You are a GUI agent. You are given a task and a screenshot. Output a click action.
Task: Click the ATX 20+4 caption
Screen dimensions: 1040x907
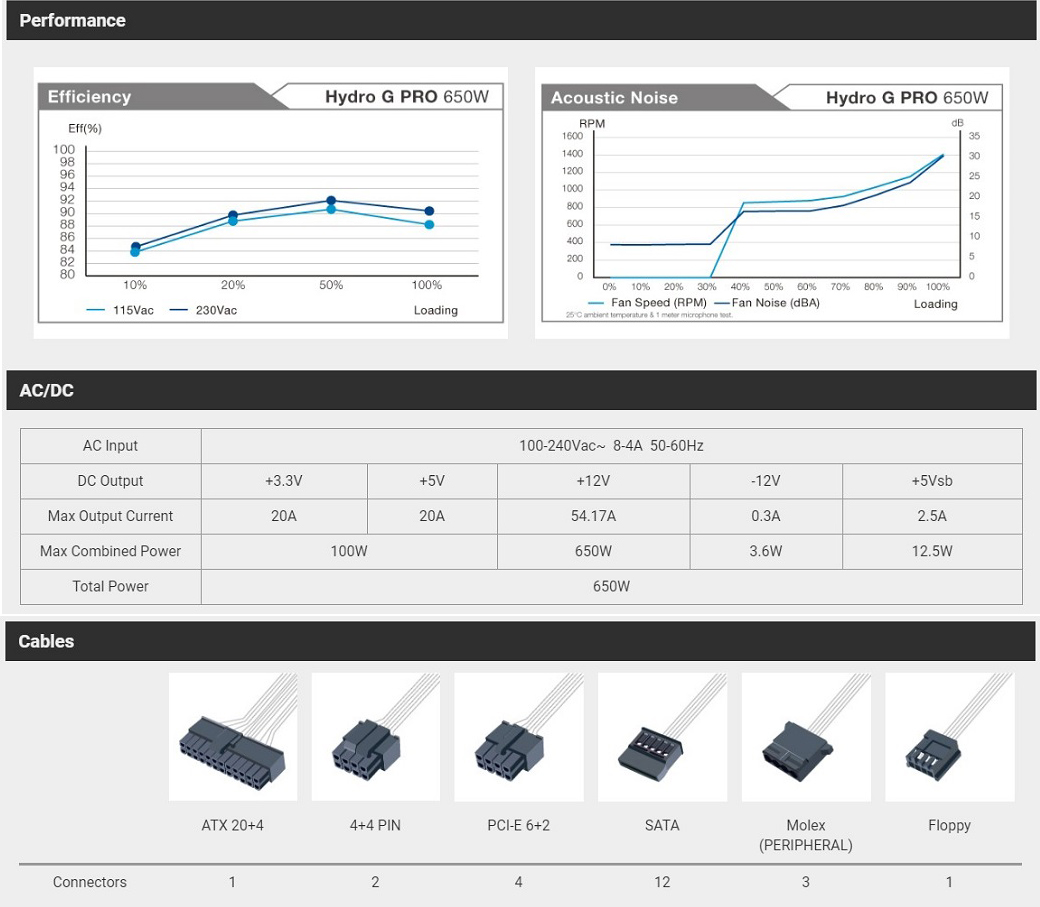click(233, 825)
